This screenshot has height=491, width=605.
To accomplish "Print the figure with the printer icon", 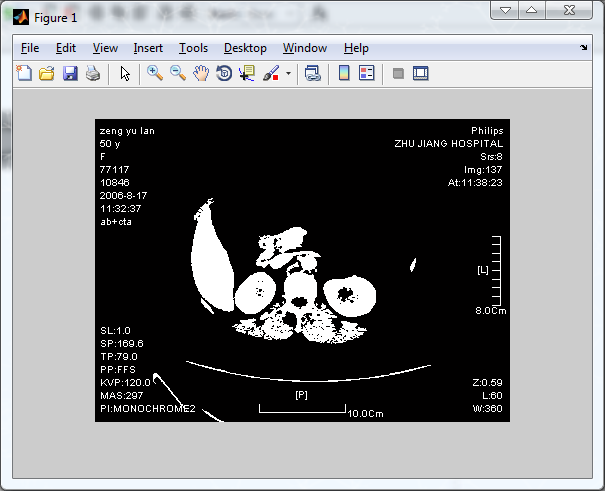I will click(x=93, y=73).
